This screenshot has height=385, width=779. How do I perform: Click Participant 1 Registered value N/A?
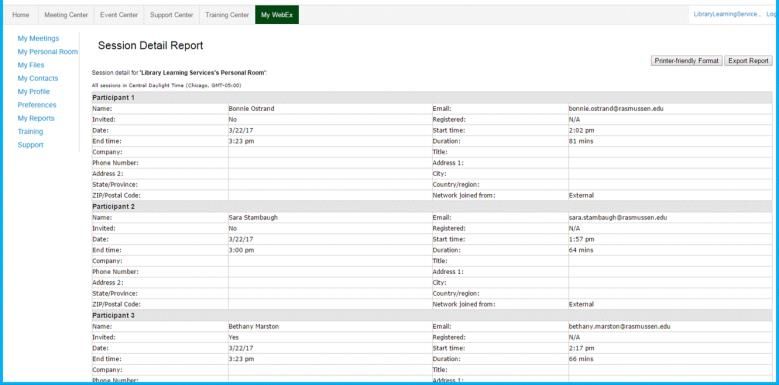click(574, 120)
